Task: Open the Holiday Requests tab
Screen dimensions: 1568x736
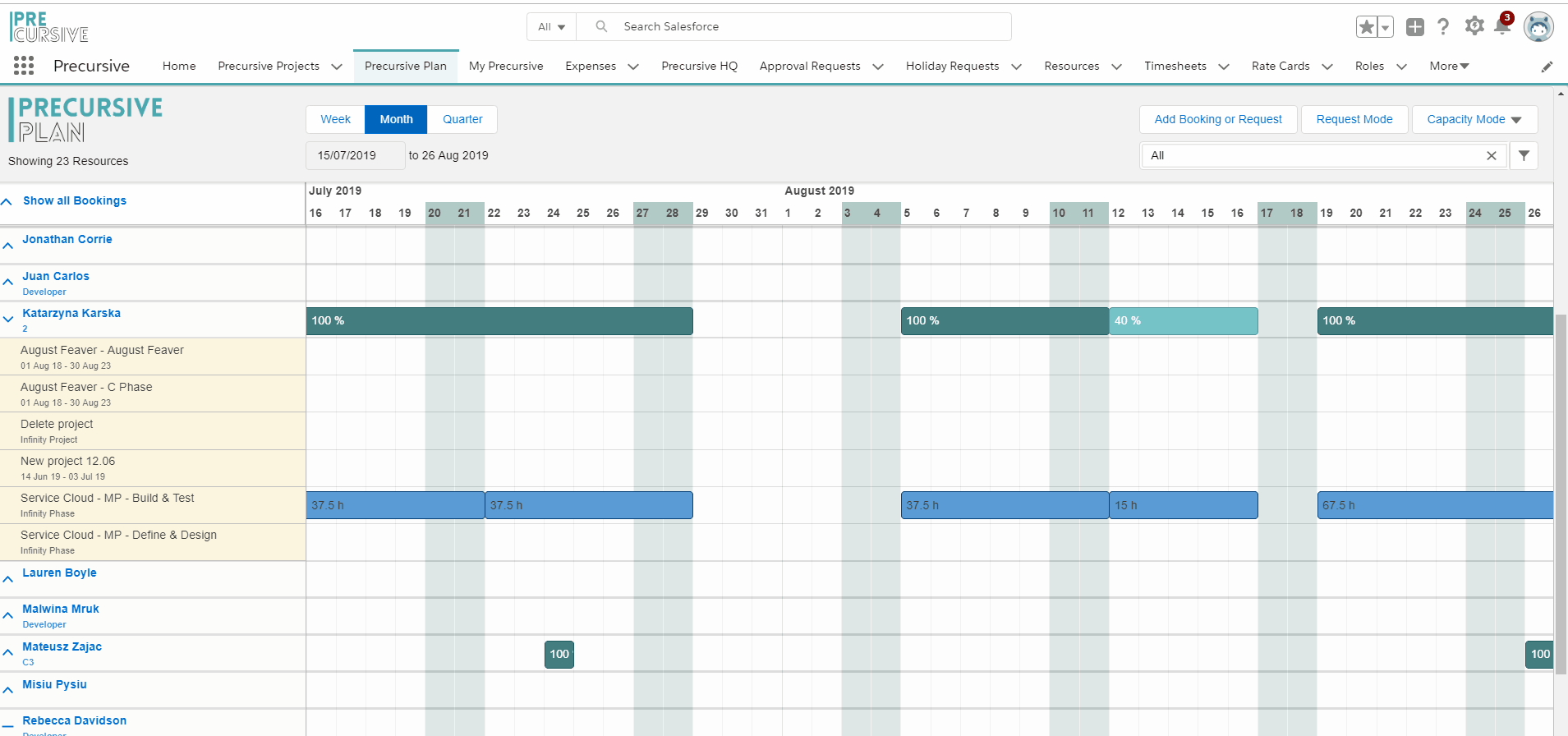Action: coord(953,66)
